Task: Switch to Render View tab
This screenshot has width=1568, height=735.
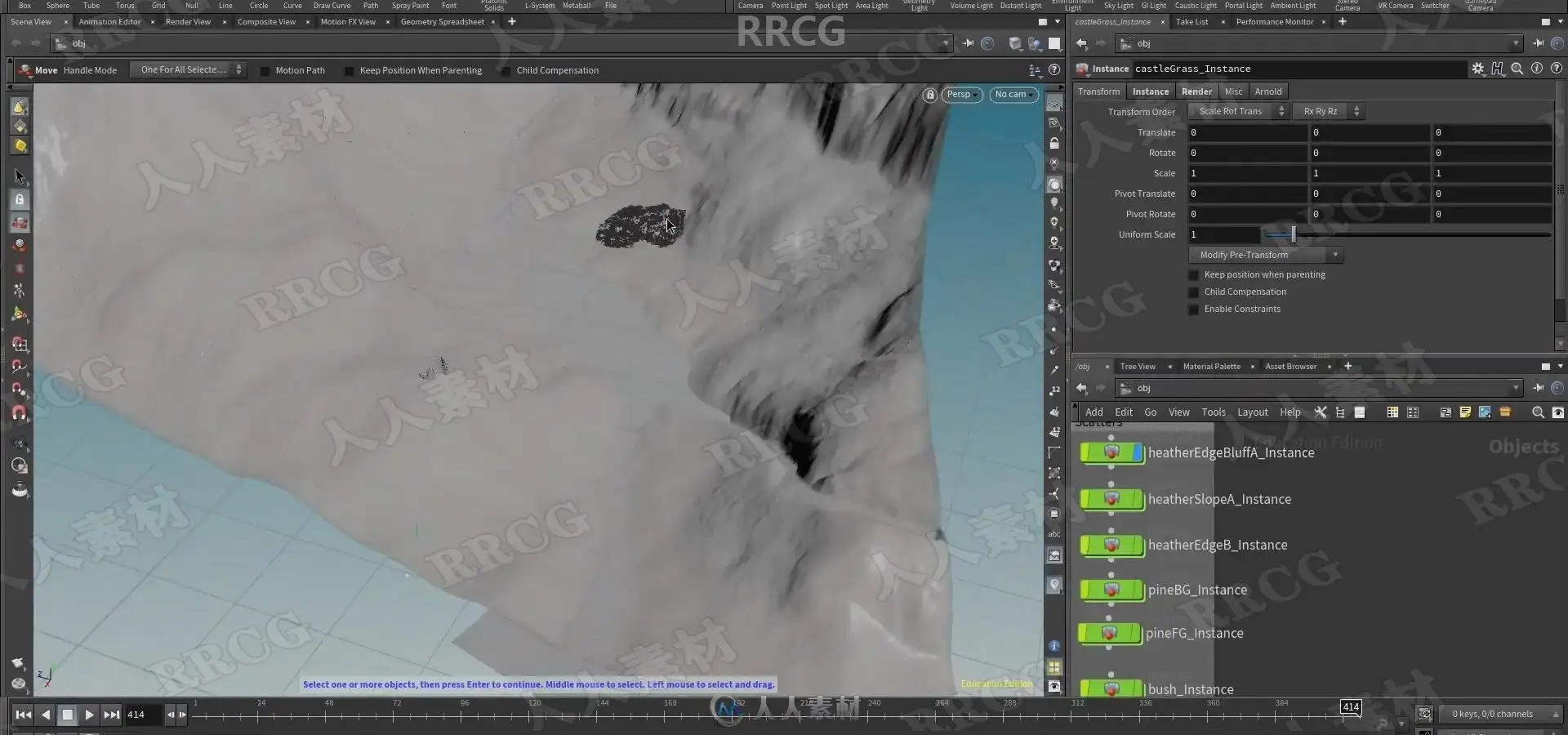Action: [188, 22]
